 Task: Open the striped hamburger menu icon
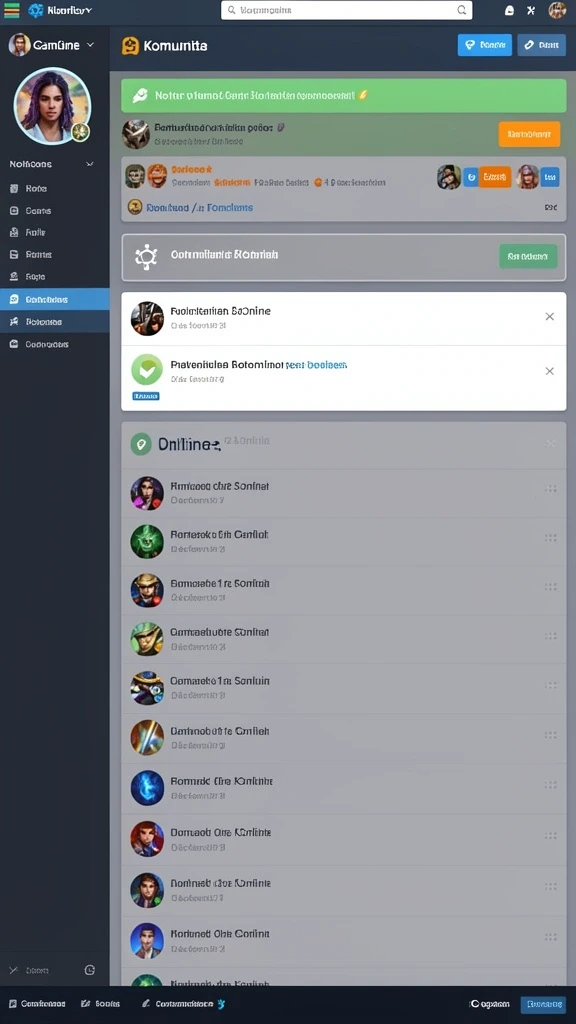pos(11,10)
